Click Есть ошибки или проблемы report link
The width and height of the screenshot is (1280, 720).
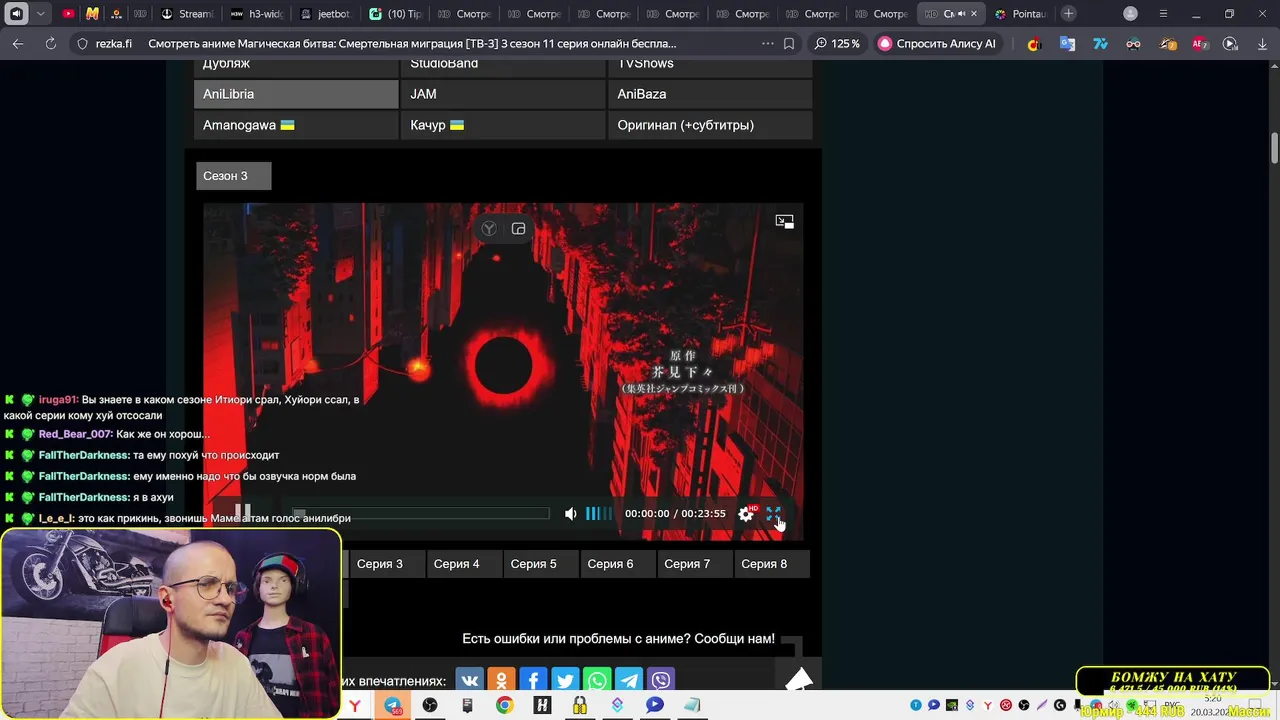(x=618, y=639)
